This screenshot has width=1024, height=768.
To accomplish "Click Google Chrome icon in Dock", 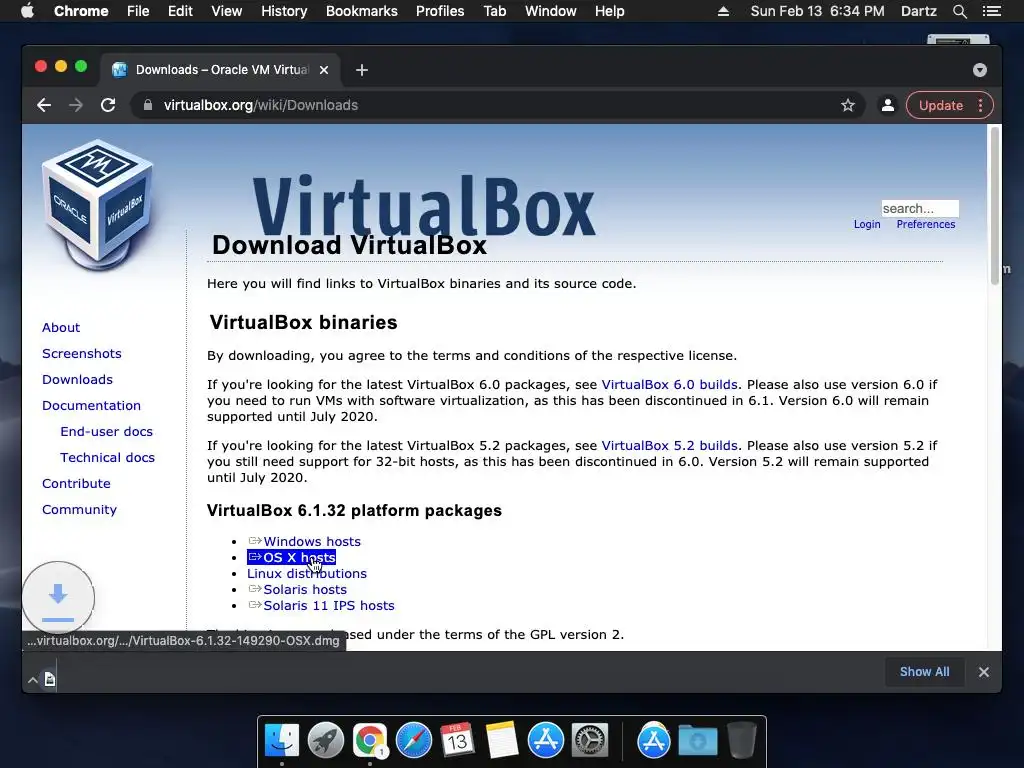I will pyautogui.click(x=370, y=741).
